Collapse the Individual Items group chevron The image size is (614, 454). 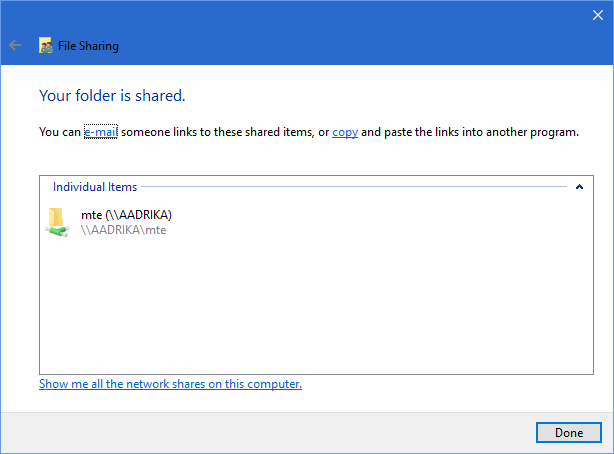click(x=579, y=187)
